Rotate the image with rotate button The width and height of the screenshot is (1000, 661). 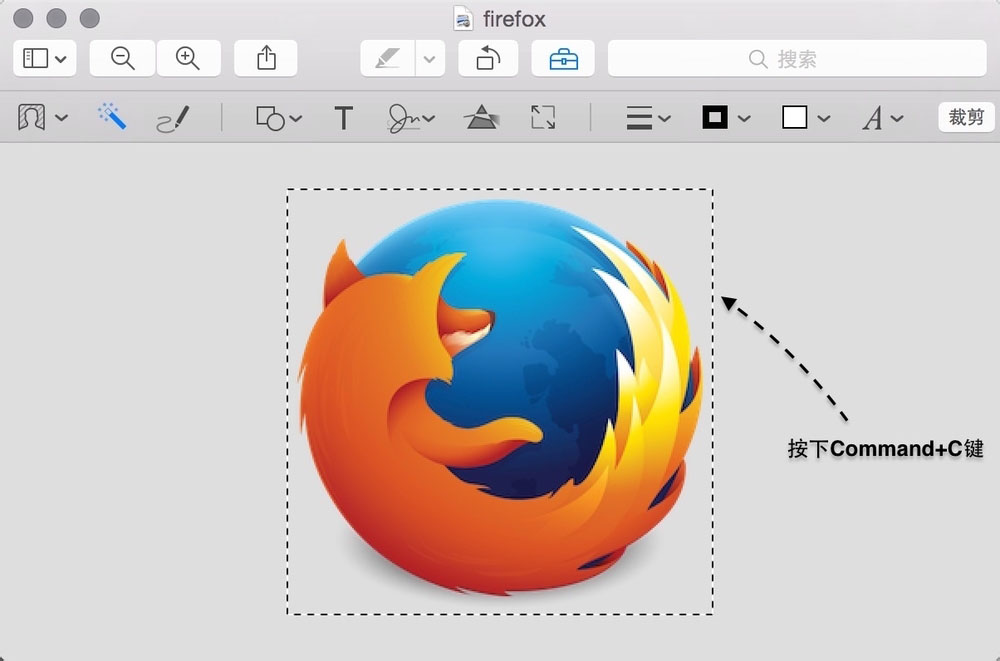tap(488, 59)
